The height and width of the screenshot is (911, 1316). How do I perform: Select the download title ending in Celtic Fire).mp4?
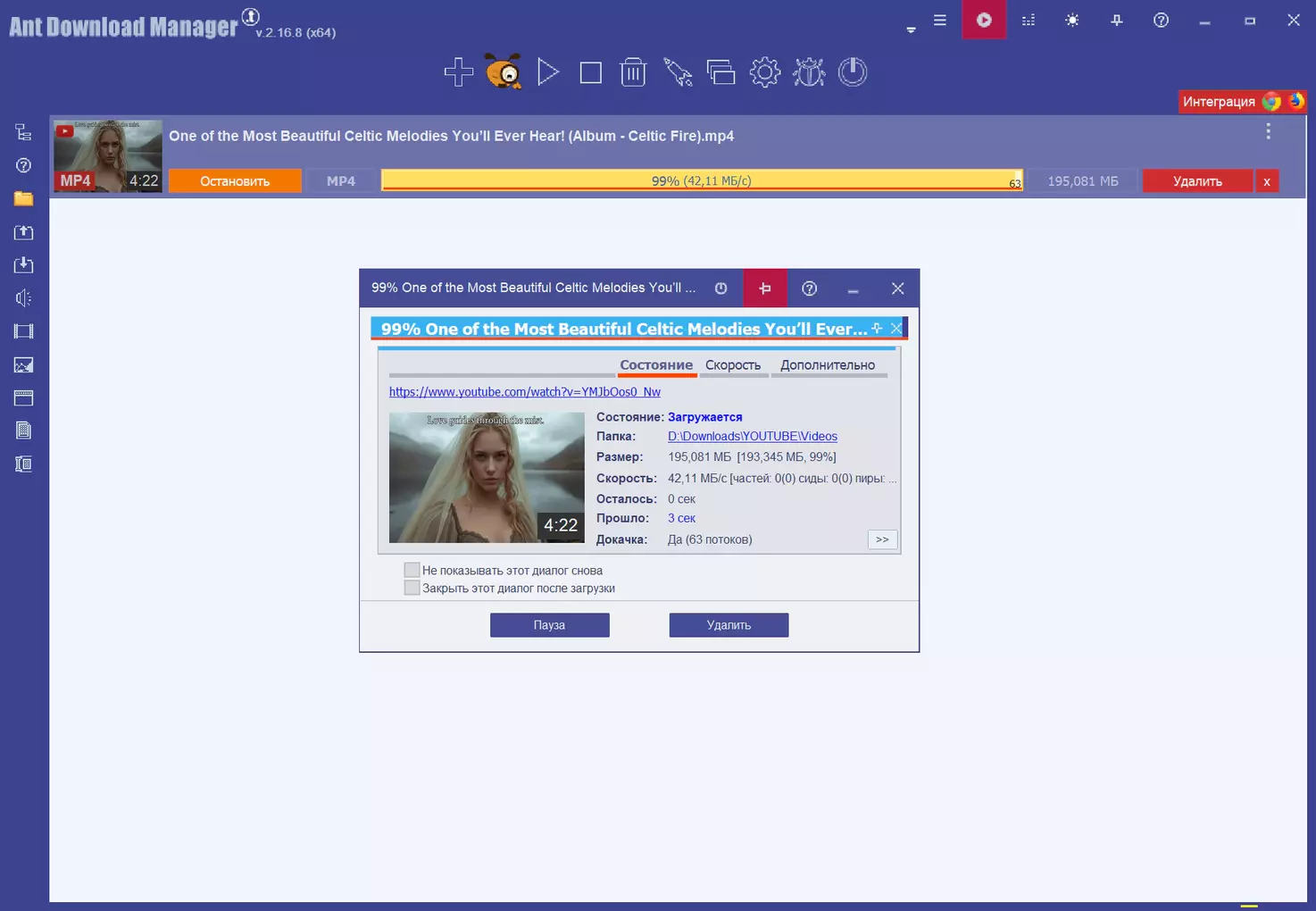[x=452, y=136]
